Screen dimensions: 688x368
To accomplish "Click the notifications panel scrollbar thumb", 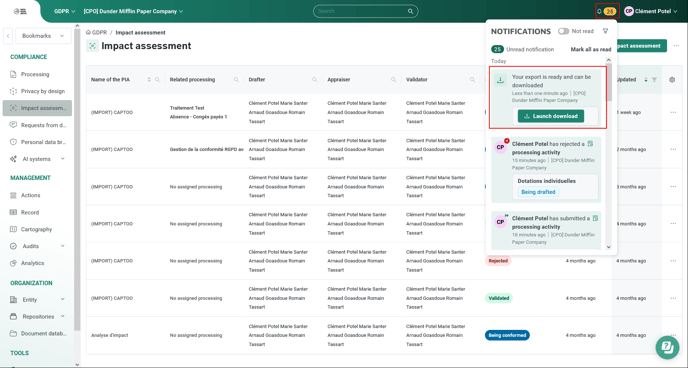I will click(x=609, y=82).
